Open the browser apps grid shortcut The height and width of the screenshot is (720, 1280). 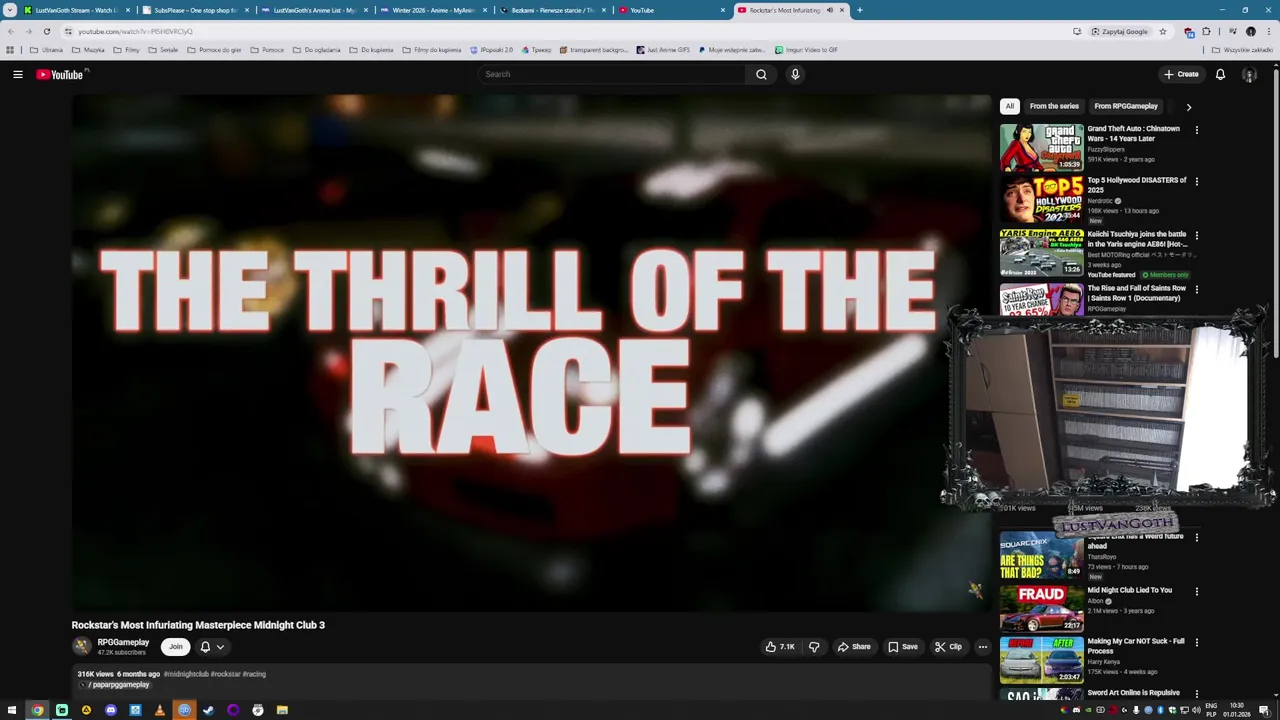(x=10, y=50)
